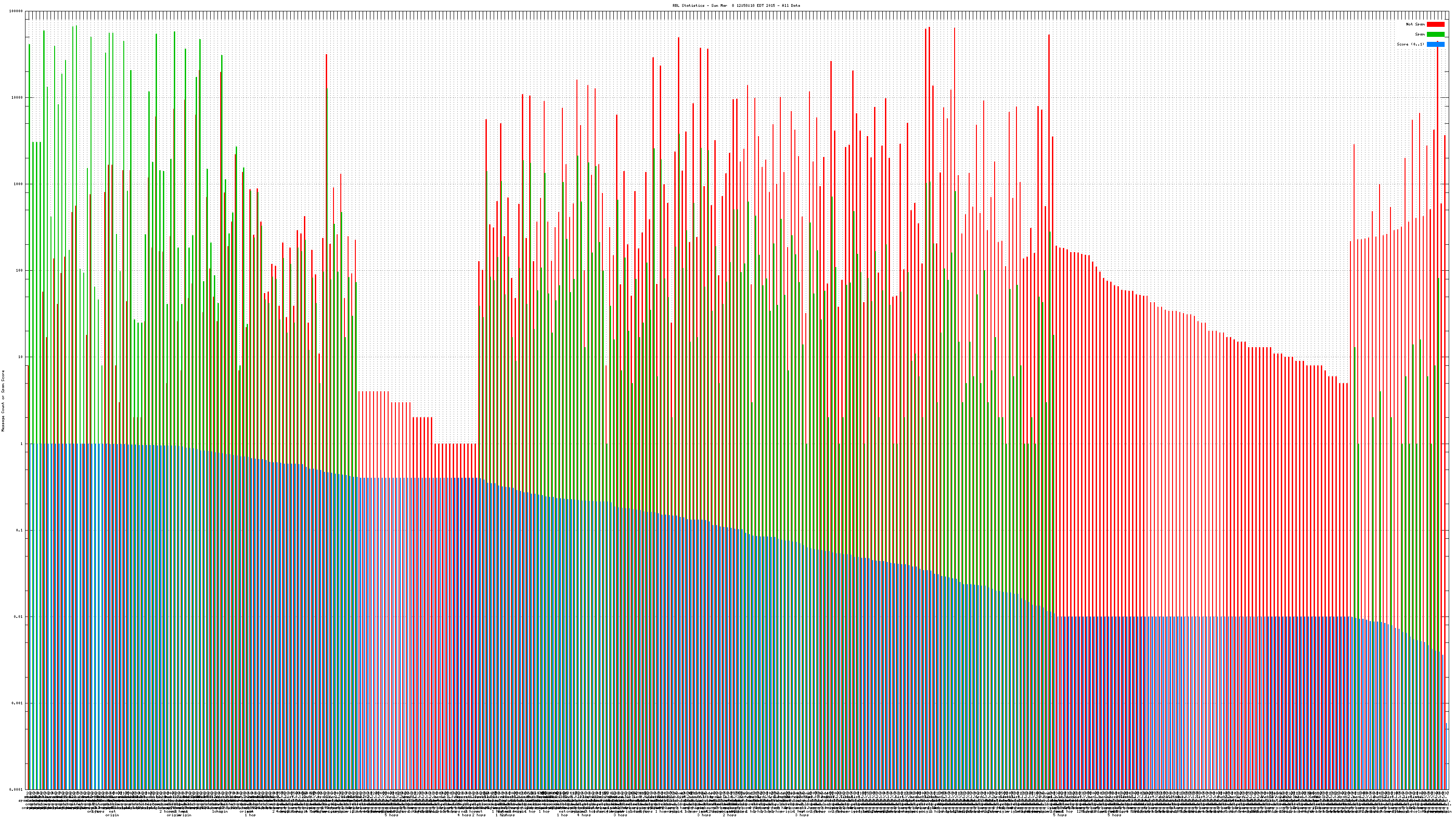1456x819 pixels.
Task: Click the 100 y-axis tick label
Action: click(x=20, y=271)
